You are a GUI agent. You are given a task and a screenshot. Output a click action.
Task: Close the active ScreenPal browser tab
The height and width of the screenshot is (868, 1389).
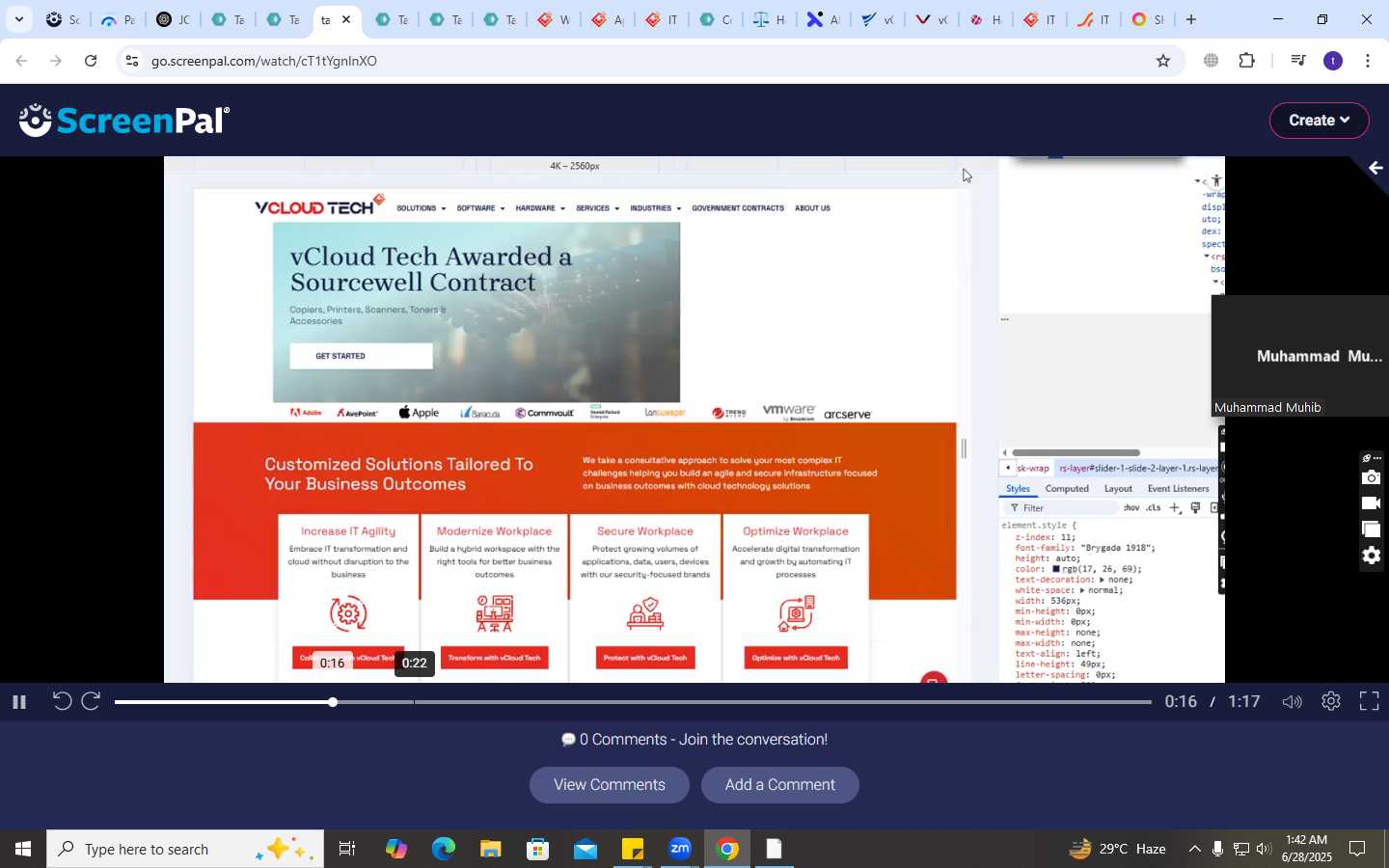point(346,19)
